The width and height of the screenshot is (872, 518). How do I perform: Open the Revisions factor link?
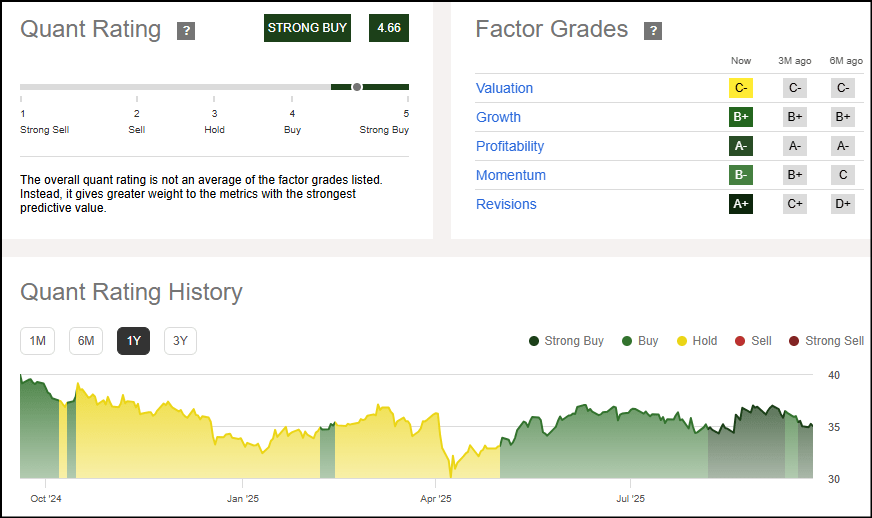506,204
